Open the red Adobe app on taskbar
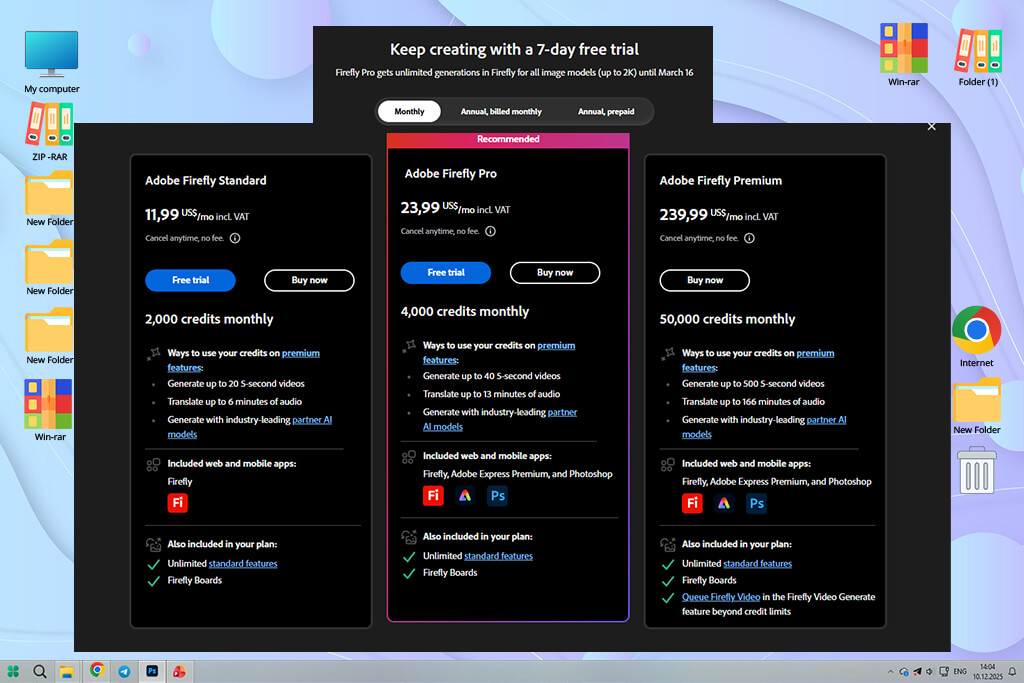The height and width of the screenshot is (683, 1024). pyautogui.click(x=179, y=671)
